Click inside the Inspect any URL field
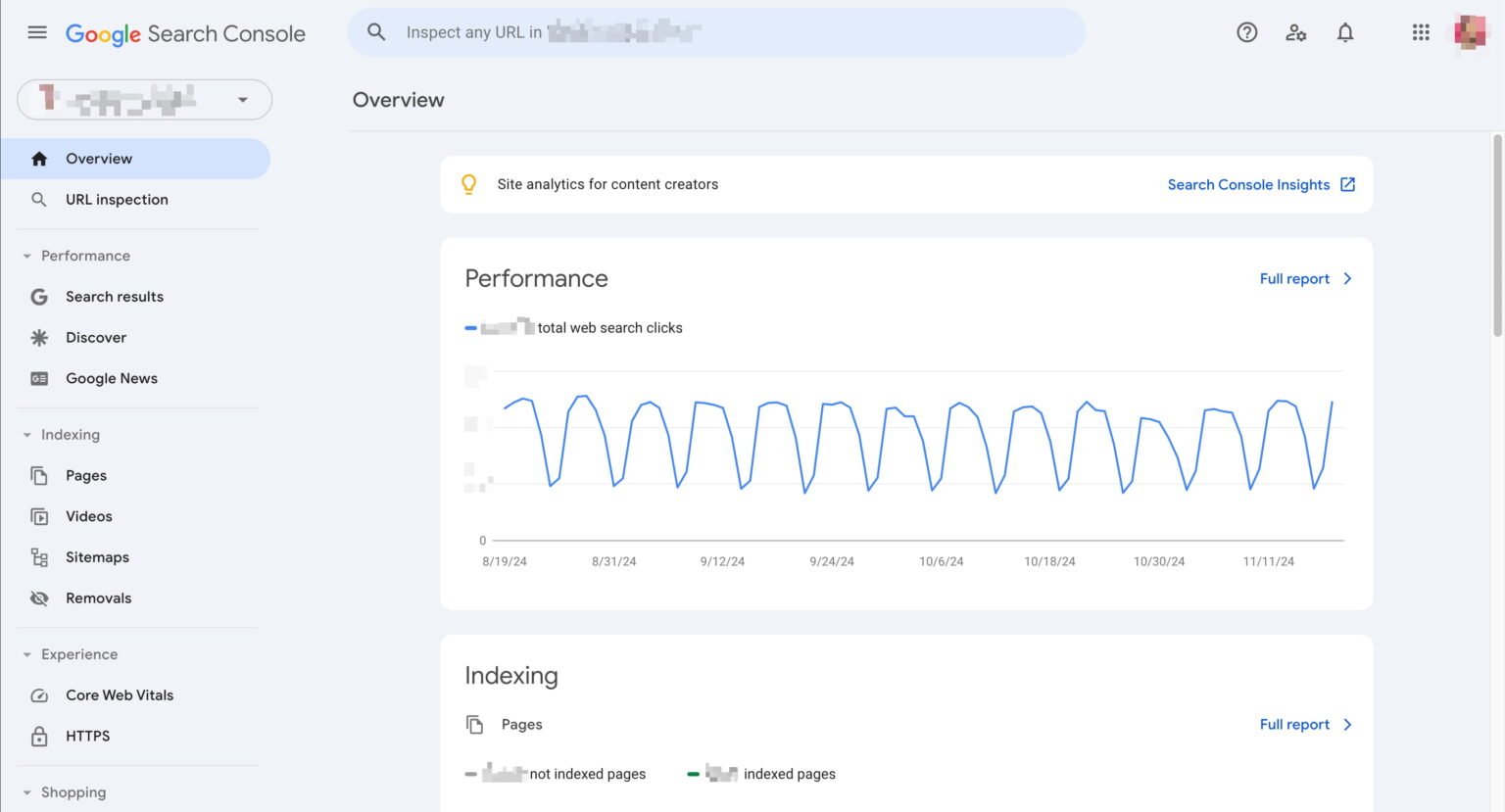Screen dimensions: 1505x812 (716, 31)
